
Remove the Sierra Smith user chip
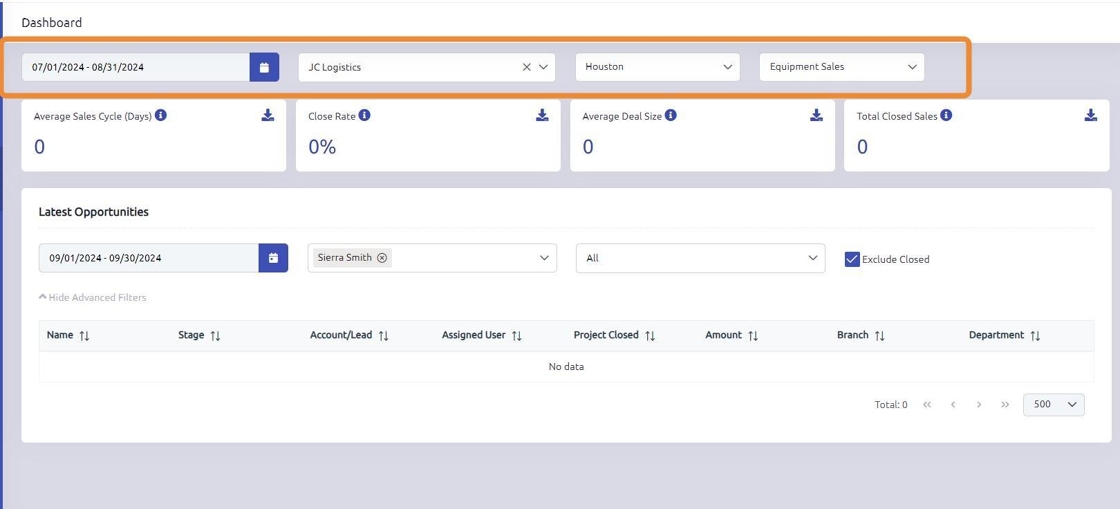point(382,258)
